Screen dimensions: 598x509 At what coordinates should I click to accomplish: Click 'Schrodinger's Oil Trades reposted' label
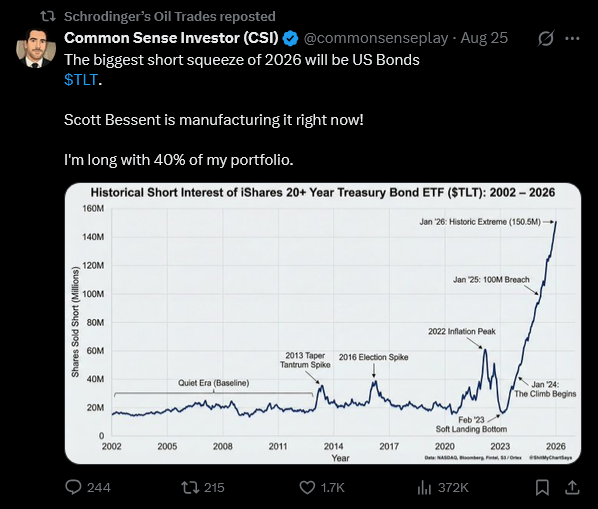point(170,16)
